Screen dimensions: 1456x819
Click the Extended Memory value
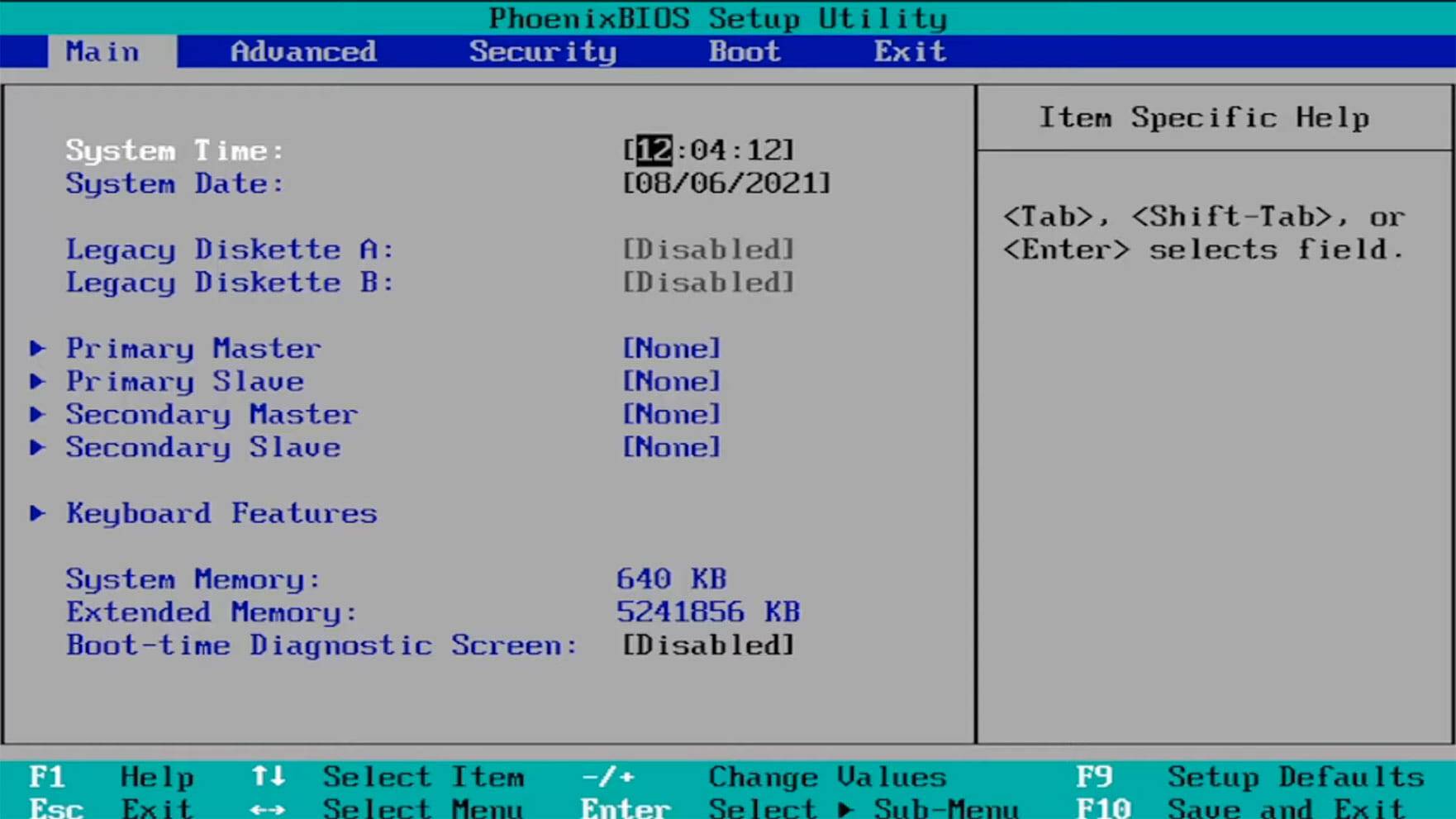coord(708,612)
